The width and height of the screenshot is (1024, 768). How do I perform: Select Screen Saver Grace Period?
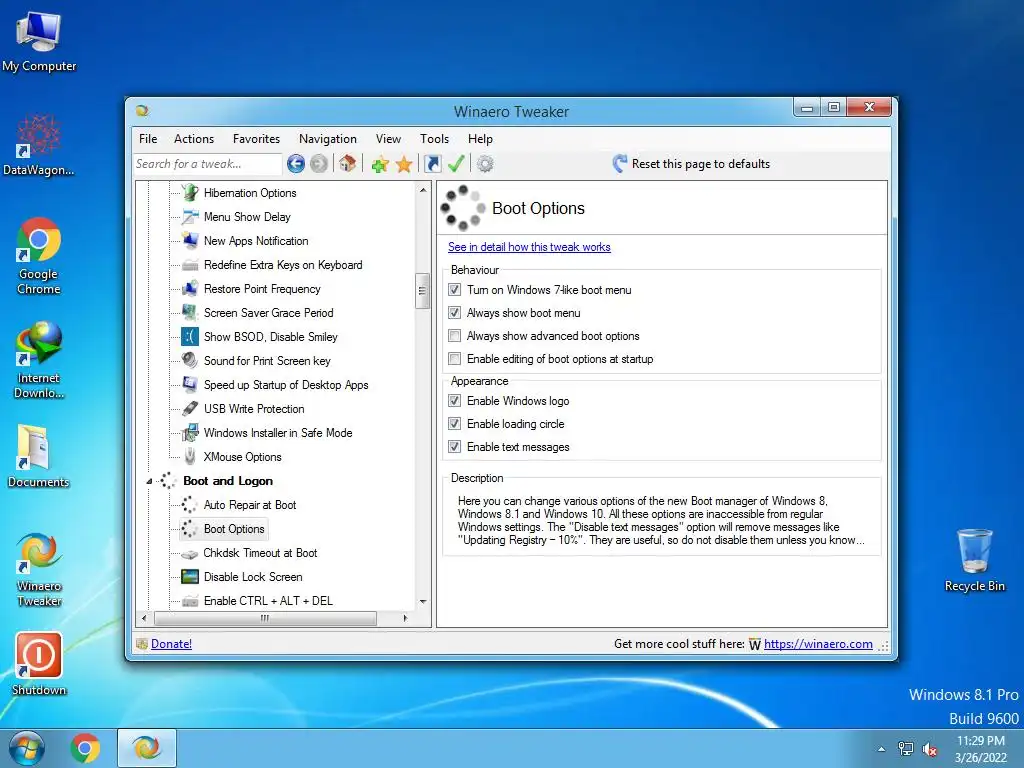coord(268,313)
